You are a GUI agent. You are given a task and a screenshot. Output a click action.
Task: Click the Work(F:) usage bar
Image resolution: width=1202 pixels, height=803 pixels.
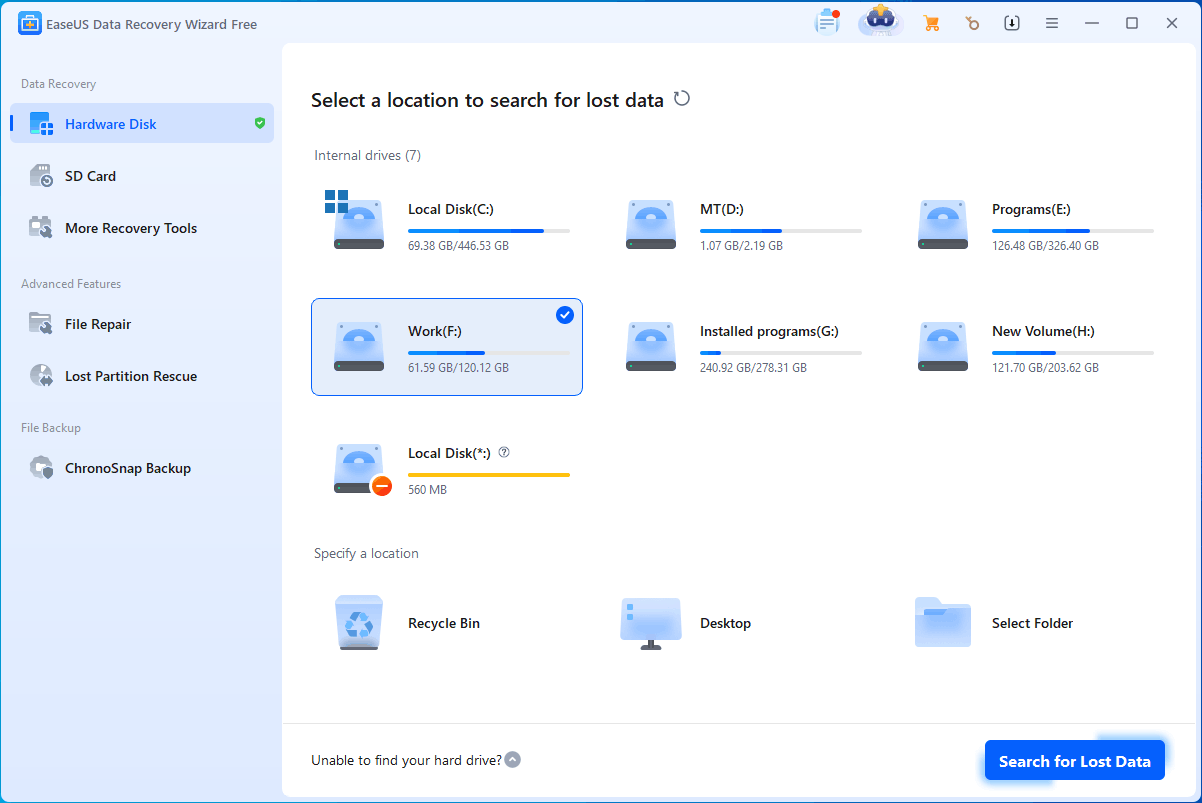[x=489, y=353]
